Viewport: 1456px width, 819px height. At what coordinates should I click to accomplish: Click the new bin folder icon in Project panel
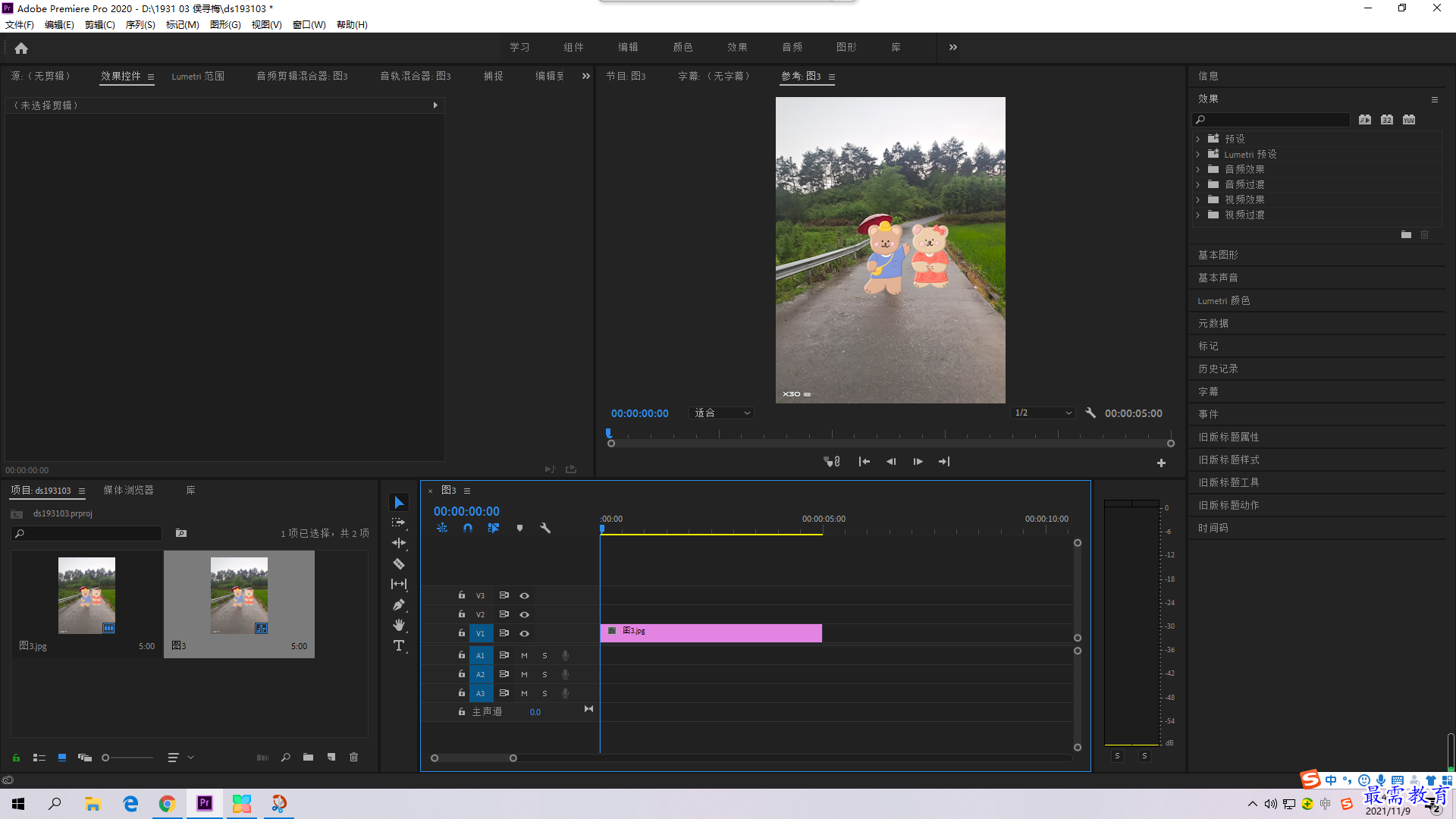308,757
